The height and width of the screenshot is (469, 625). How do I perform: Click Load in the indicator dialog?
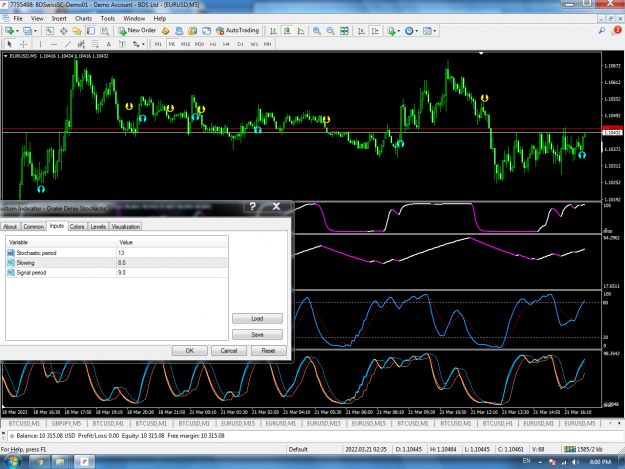tap(257, 318)
